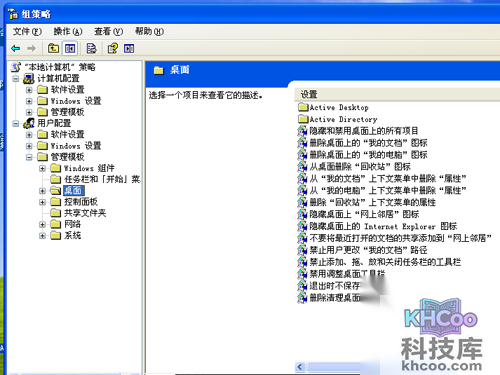Go up one level with folder icon

pos(53,49)
